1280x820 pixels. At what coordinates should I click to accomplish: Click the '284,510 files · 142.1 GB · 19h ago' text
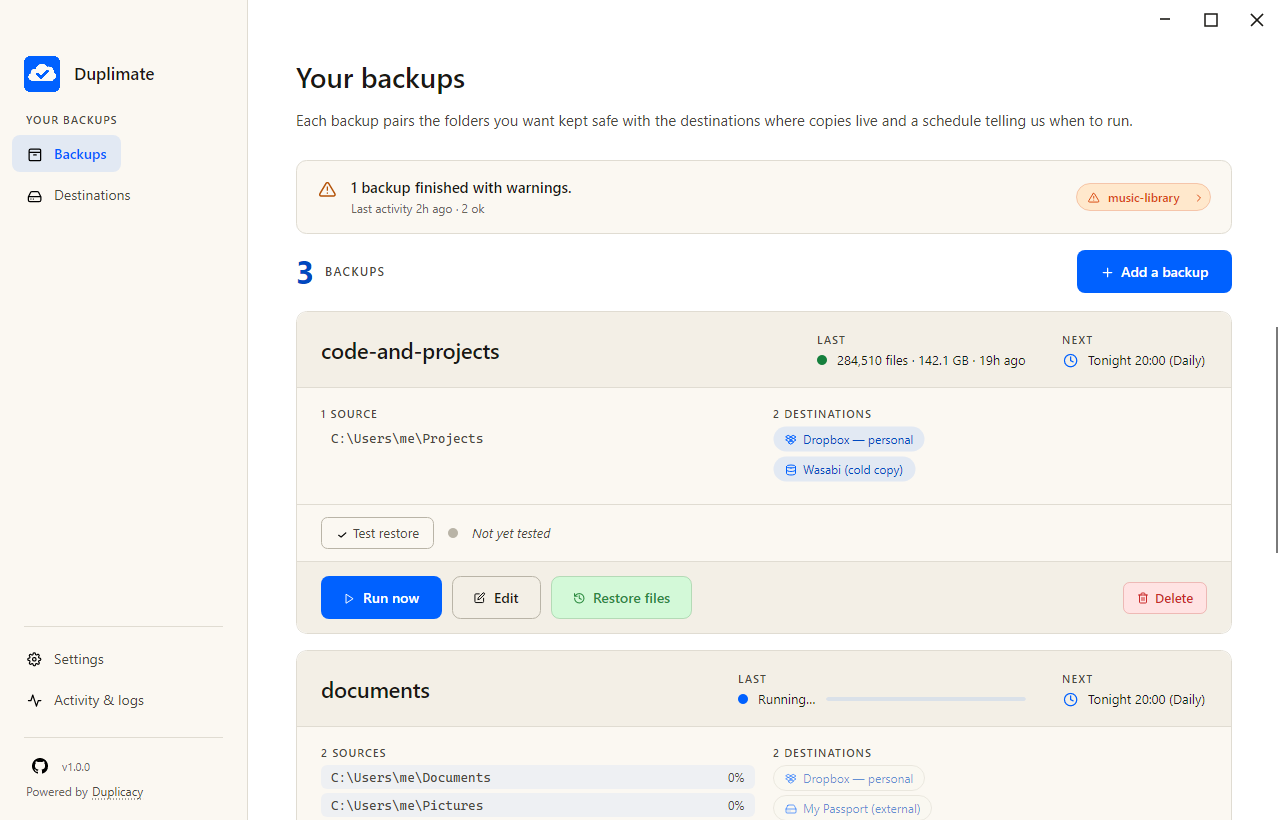point(931,360)
